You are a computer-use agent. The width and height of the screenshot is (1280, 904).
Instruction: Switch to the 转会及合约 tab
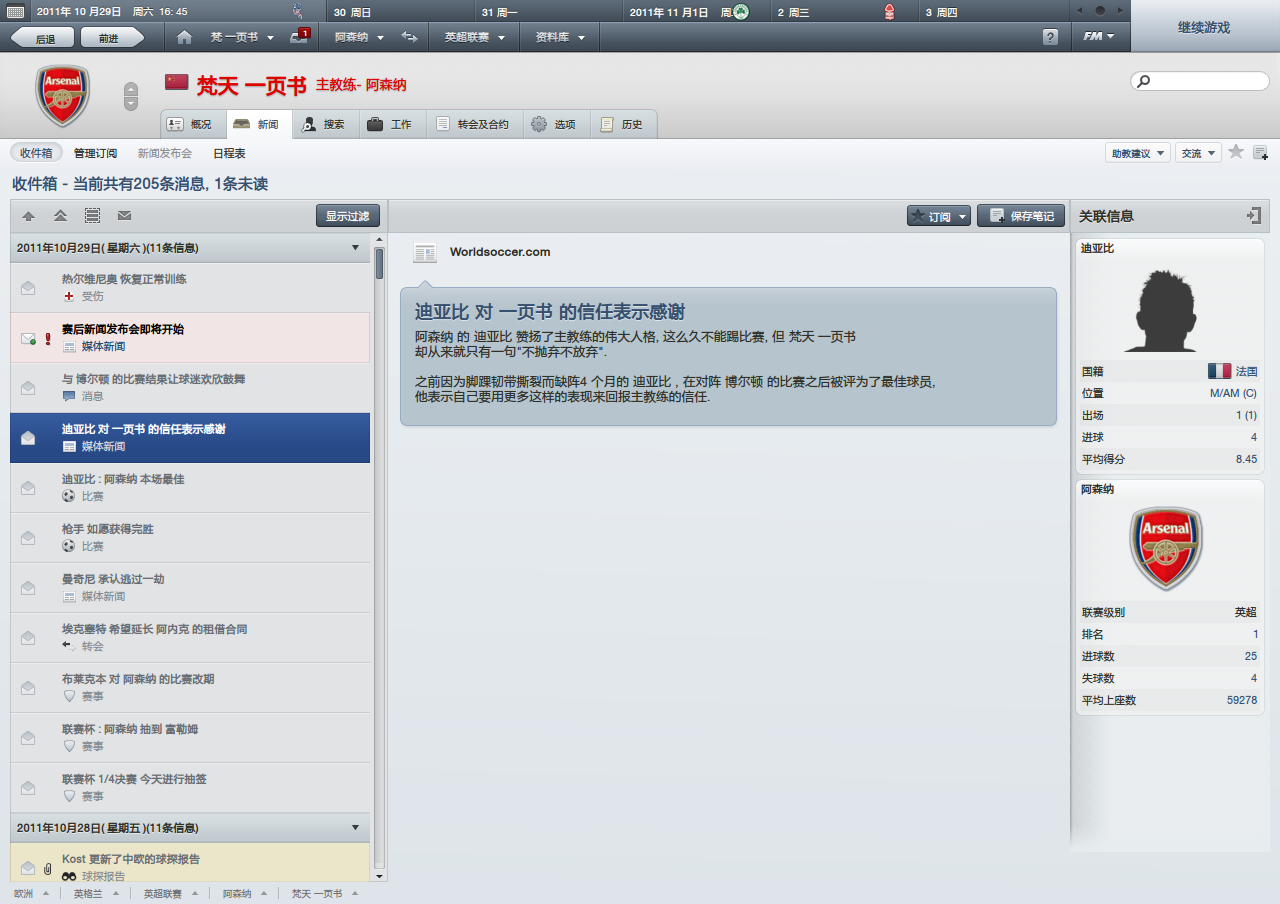(x=473, y=124)
